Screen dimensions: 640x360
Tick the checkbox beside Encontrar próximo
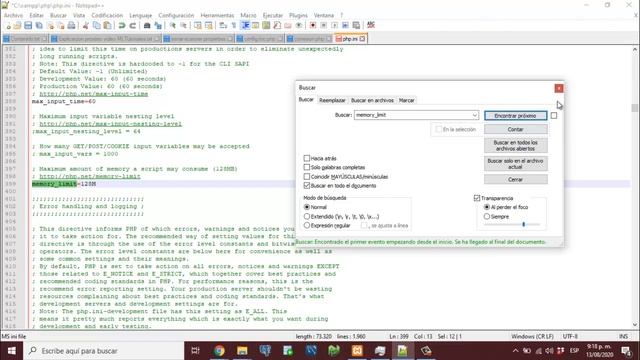coord(553,116)
